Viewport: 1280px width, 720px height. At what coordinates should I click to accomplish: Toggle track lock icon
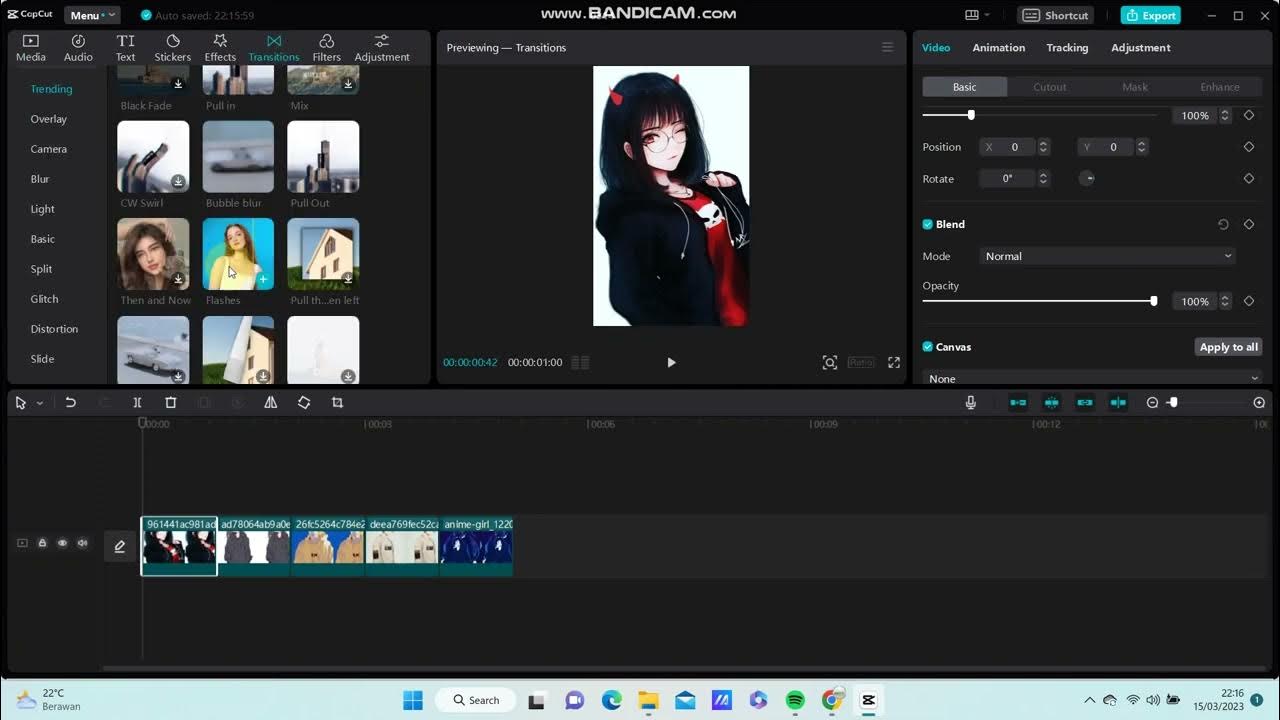coord(42,543)
